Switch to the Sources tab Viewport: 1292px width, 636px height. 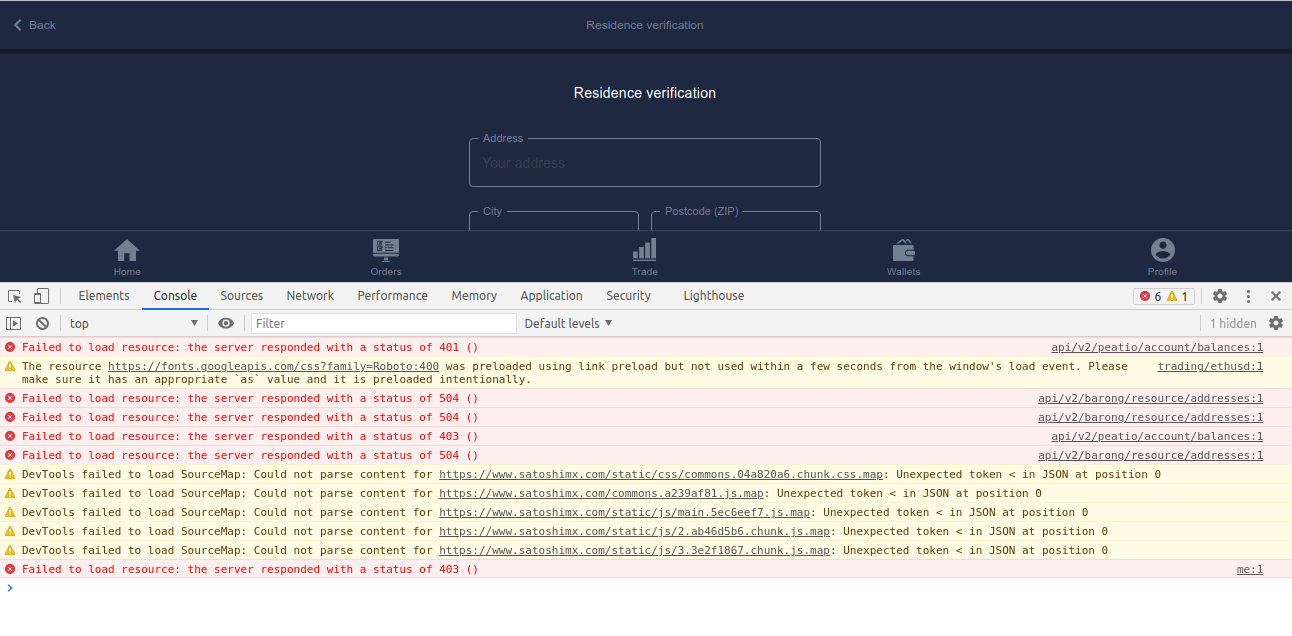point(241,295)
